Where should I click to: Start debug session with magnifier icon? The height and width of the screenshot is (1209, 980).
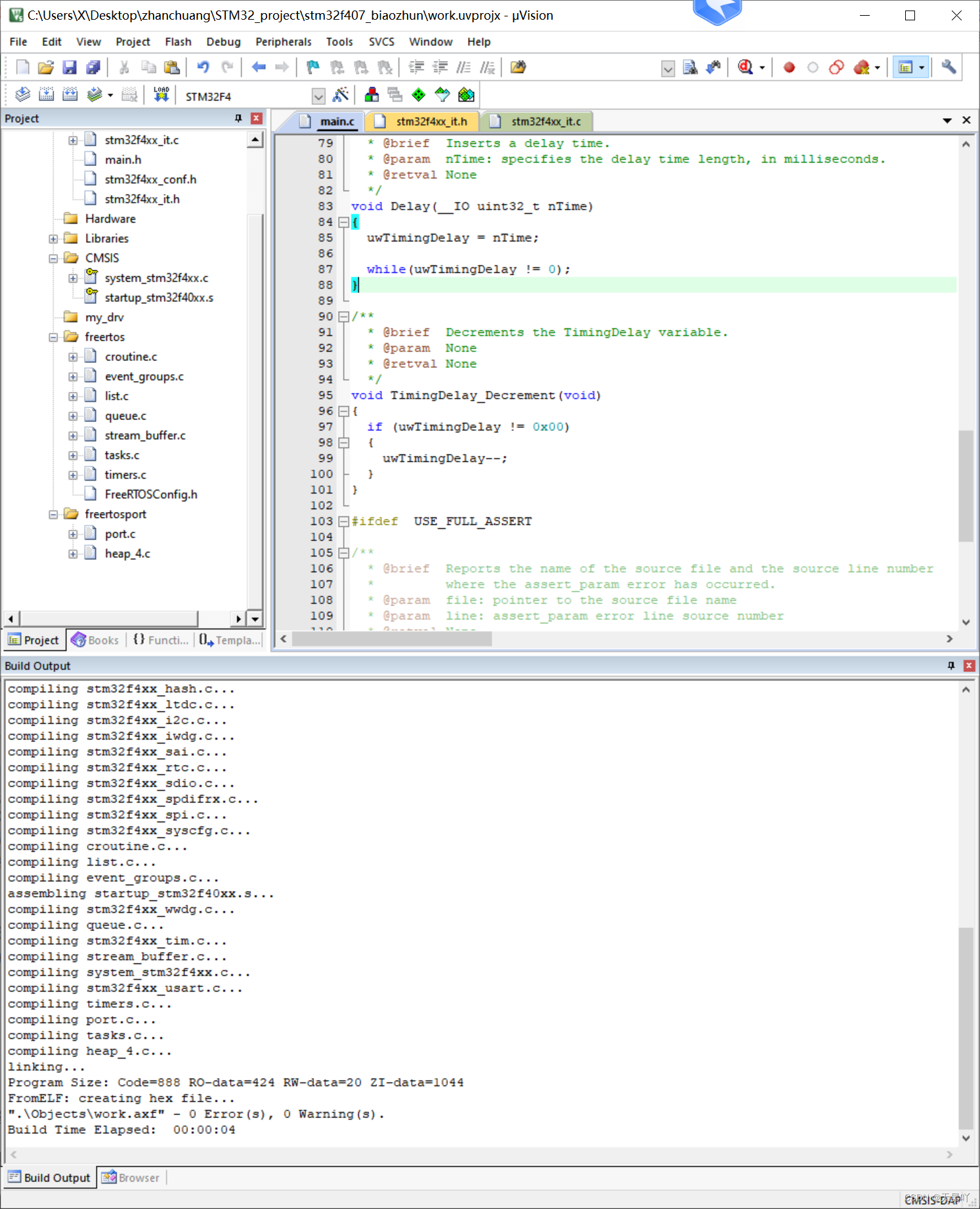pyautogui.click(x=745, y=67)
